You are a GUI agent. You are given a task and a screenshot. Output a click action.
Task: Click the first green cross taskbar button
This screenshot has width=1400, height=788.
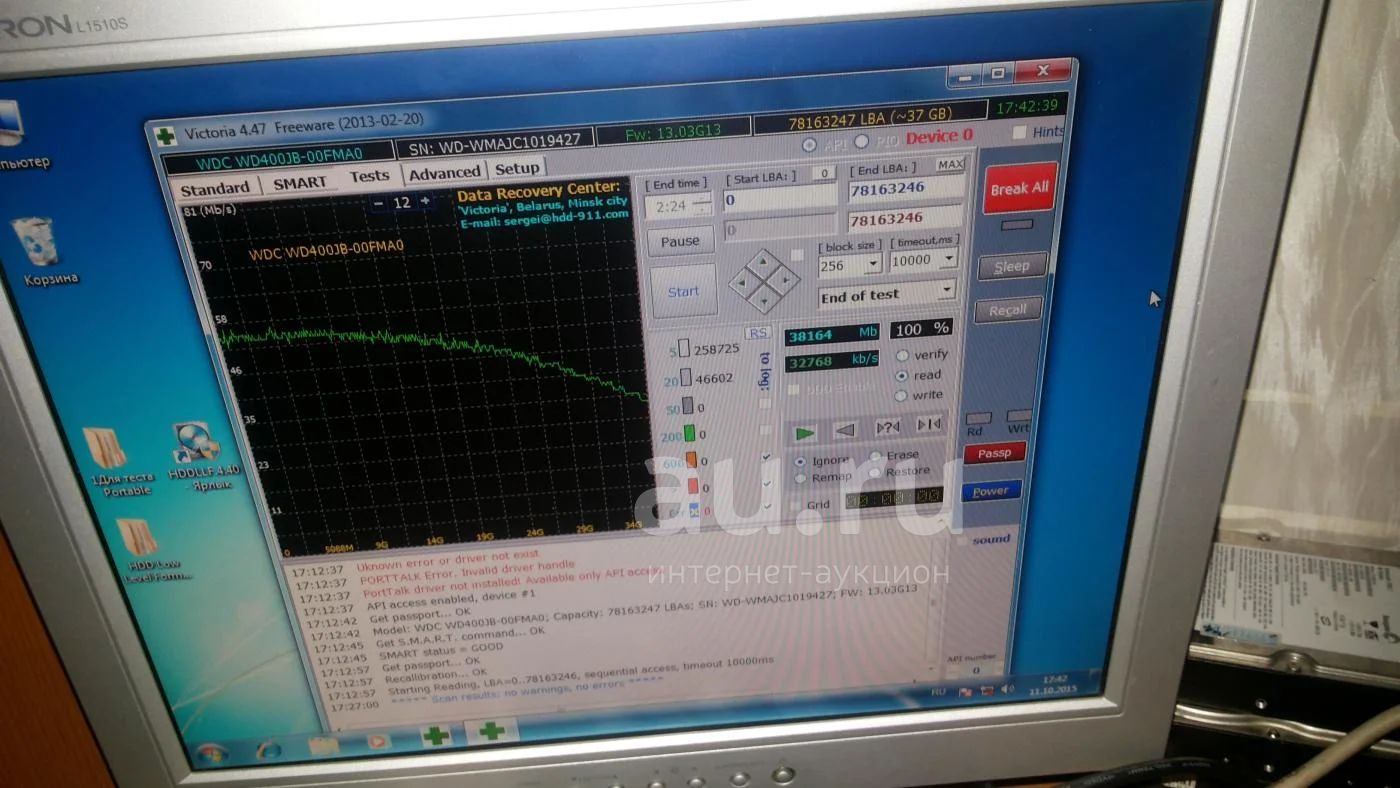point(435,736)
